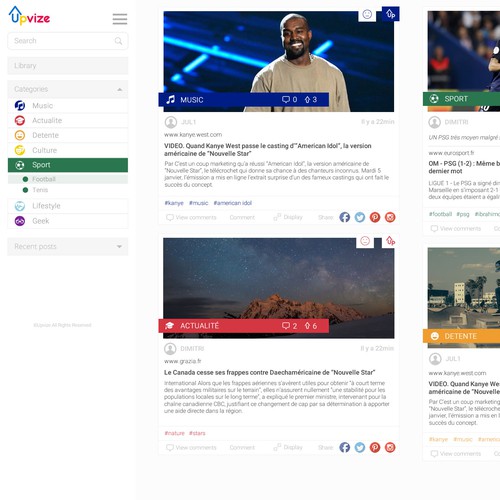
Task: Click the #nature hashtag
Action: [x=175, y=433]
